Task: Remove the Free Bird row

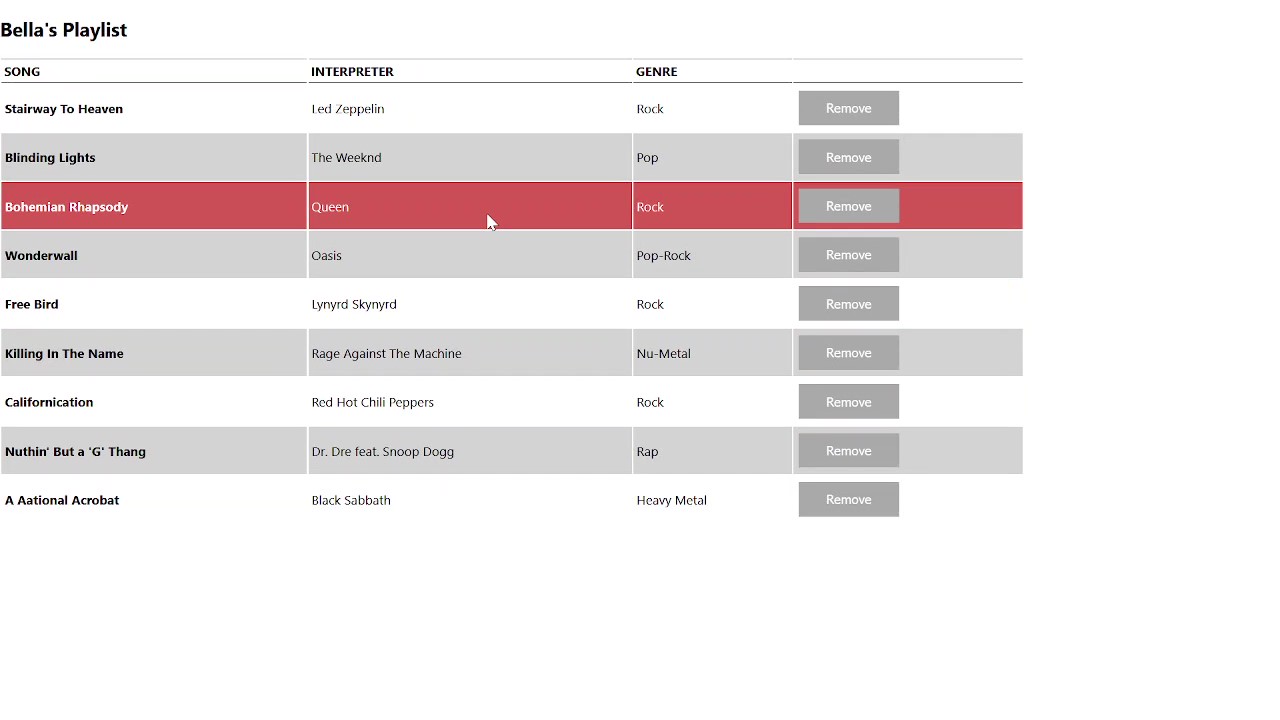Action: 848,304
